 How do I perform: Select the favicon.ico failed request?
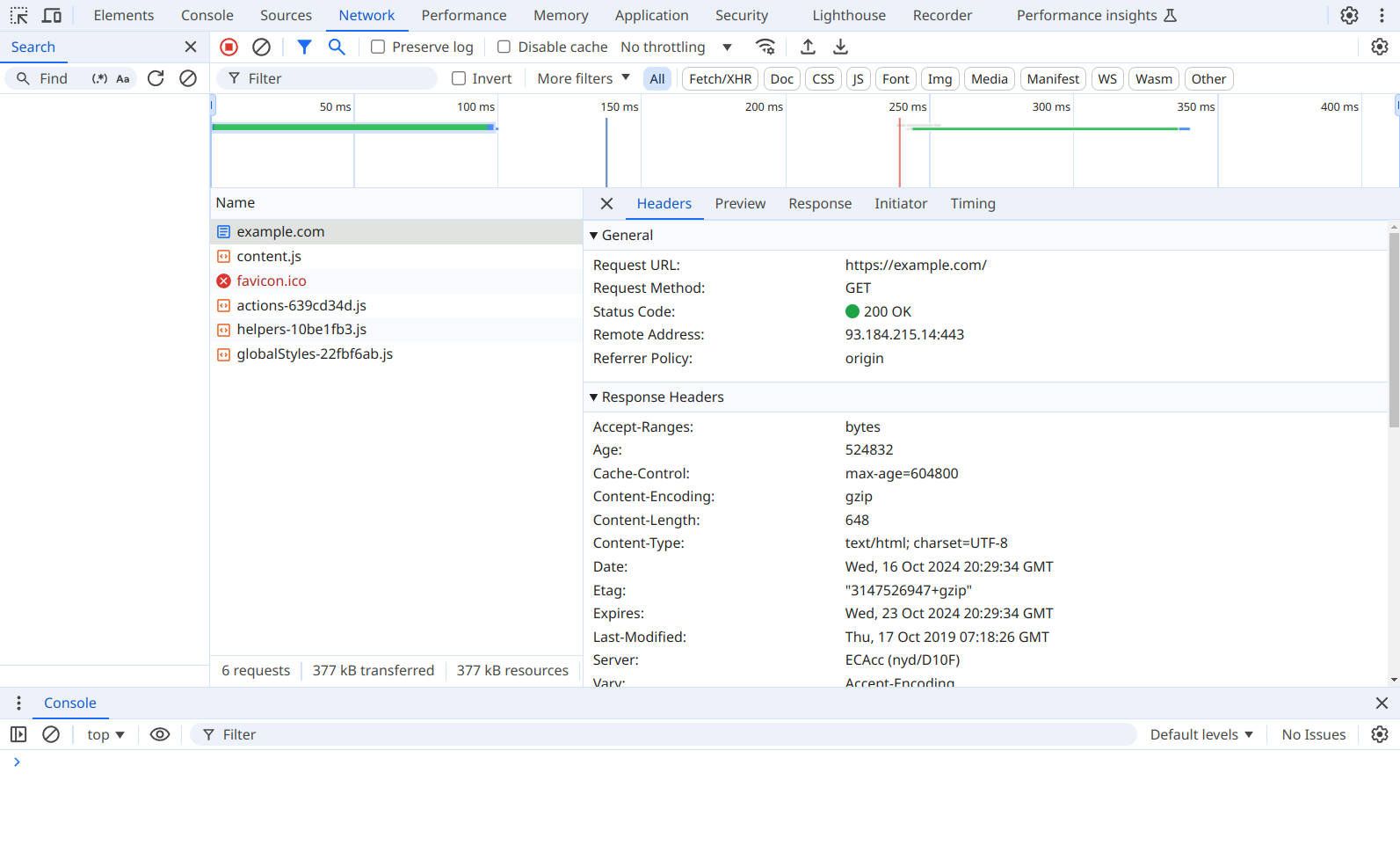pos(272,281)
